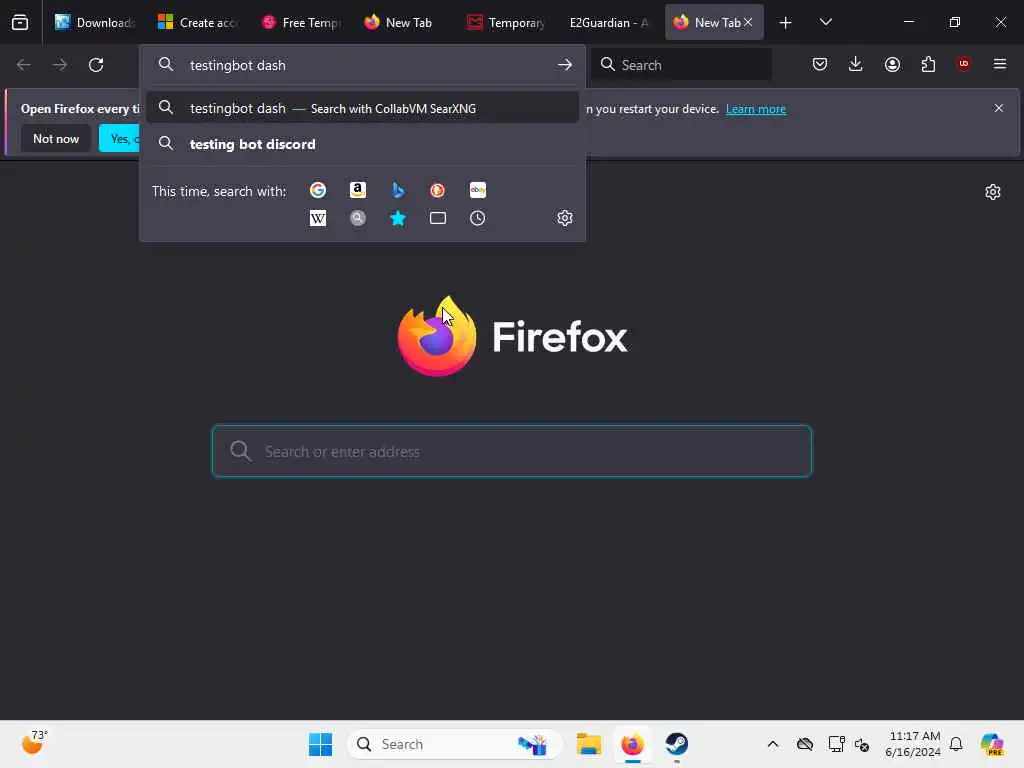Follow the Learn more link
This screenshot has width=1024, height=768.
756,109
